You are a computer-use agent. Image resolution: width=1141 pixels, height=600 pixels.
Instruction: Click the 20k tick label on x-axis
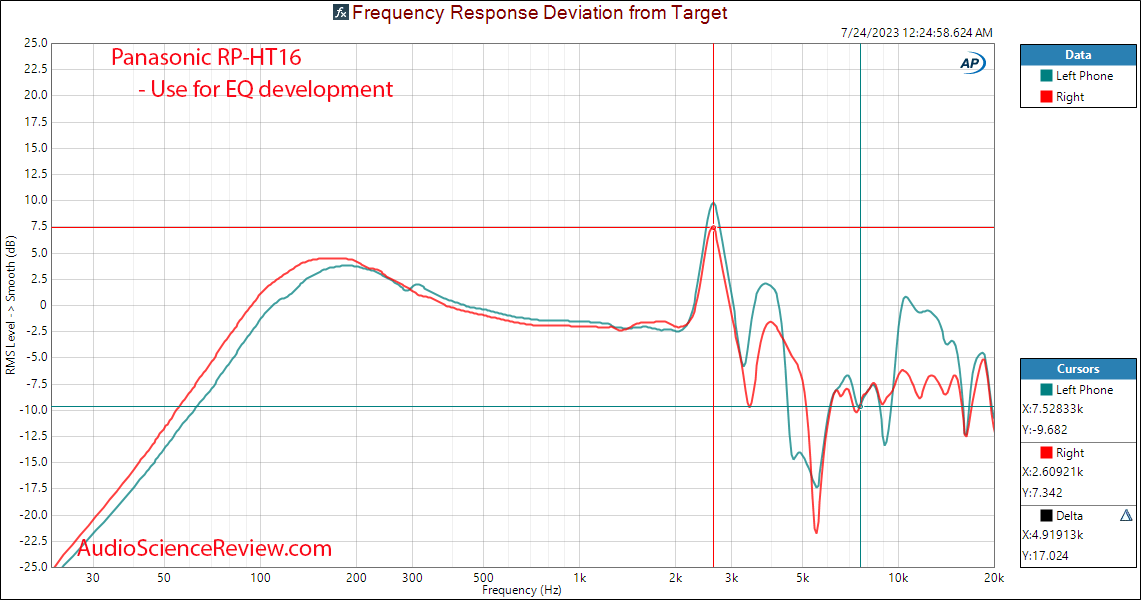click(x=993, y=578)
